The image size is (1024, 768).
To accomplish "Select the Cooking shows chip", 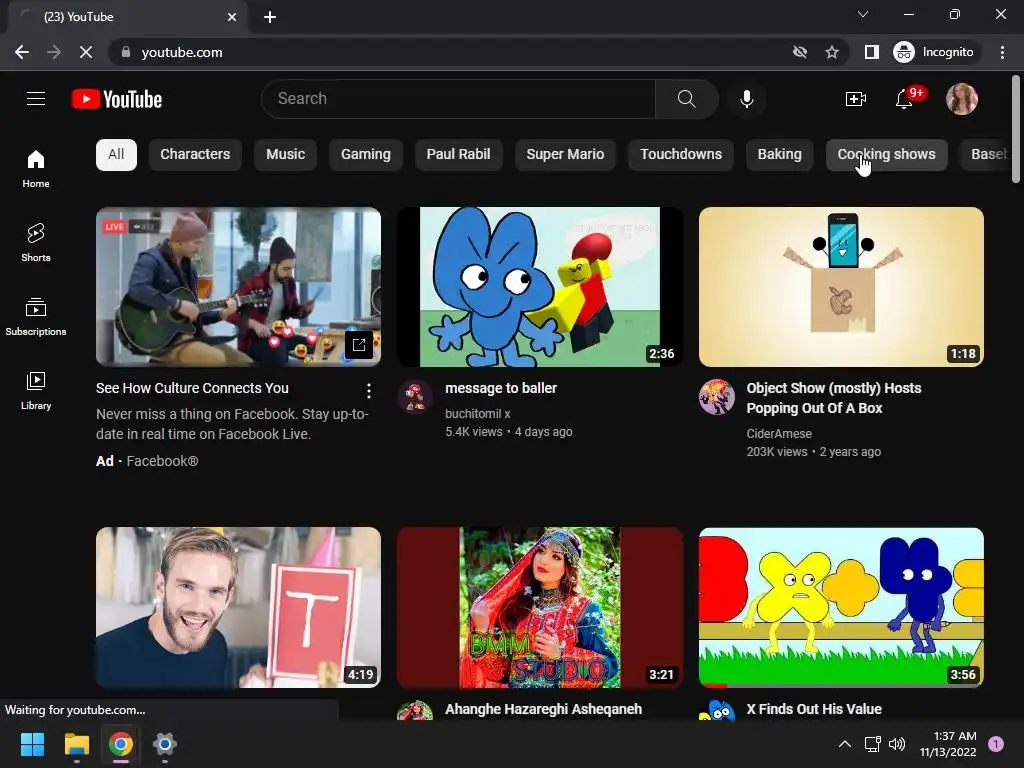I will [886, 155].
